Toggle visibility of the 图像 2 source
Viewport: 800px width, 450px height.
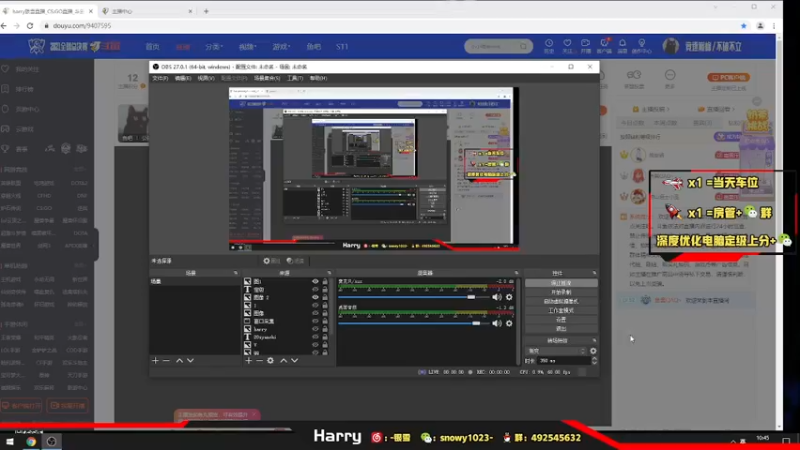[315, 297]
